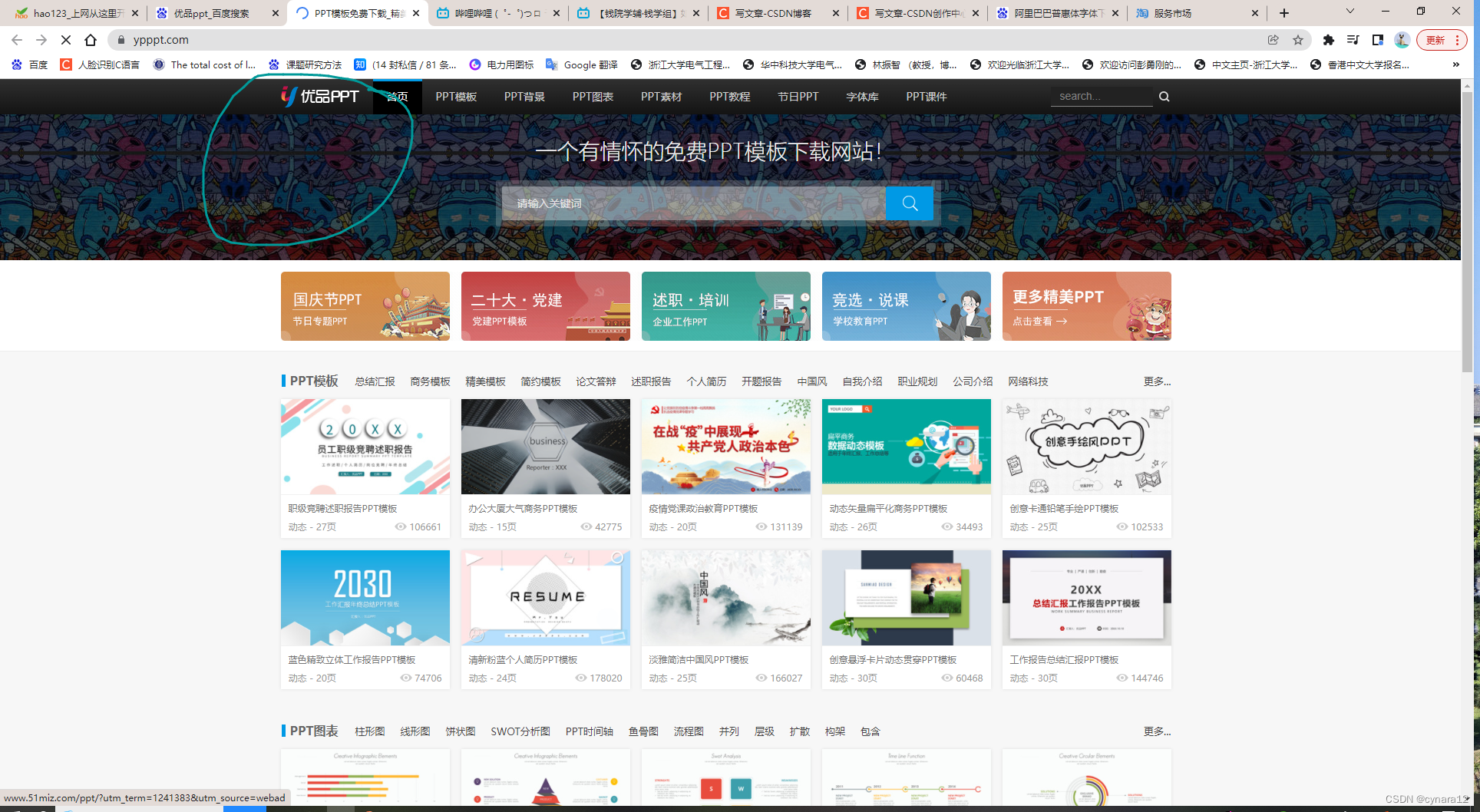The height and width of the screenshot is (812, 1480).
Task: Select the 鱼骨图 chart category
Action: [x=643, y=731]
